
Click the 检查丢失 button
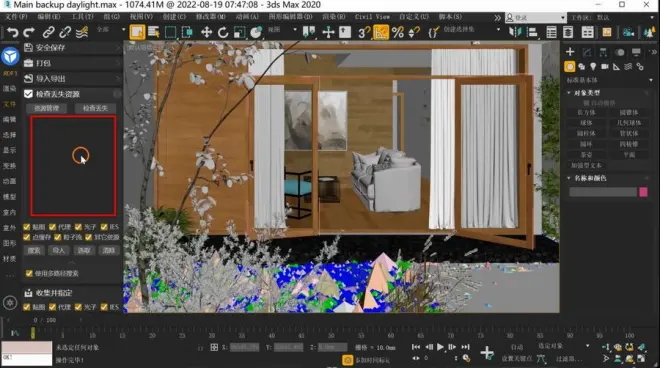coord(95,108)
